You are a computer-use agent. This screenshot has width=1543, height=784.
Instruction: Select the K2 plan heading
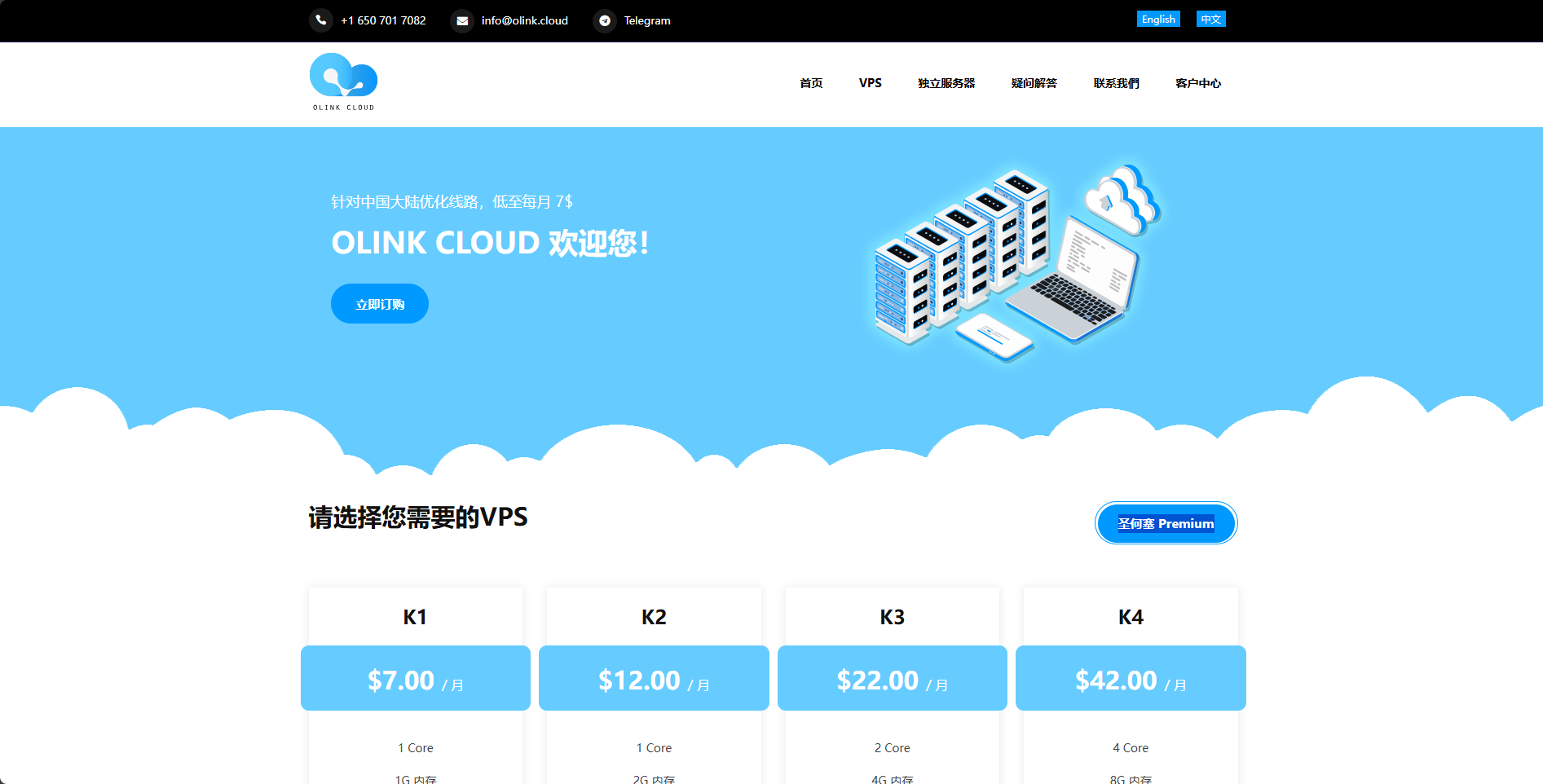tap(654, 617)
